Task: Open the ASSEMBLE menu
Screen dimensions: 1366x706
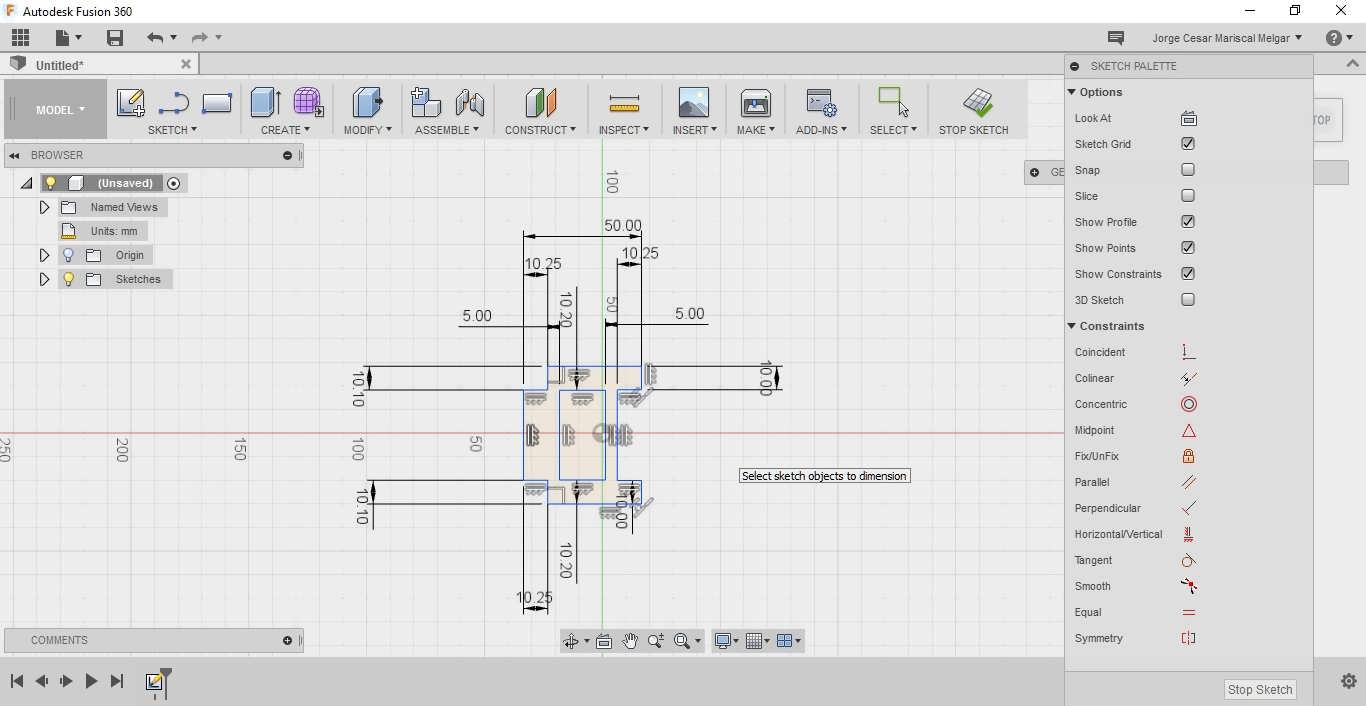Action: pos(447,130)
